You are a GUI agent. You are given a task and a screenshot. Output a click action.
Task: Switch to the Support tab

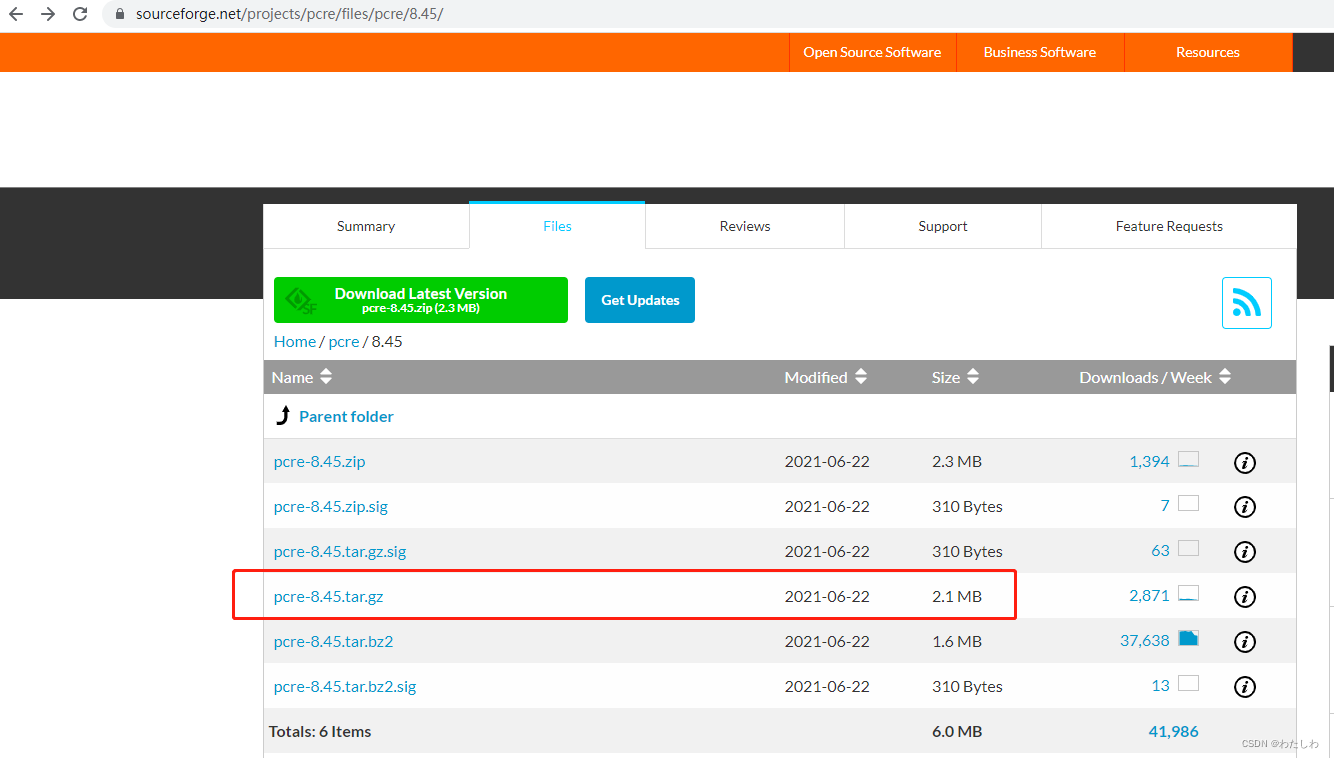[943, 226]
